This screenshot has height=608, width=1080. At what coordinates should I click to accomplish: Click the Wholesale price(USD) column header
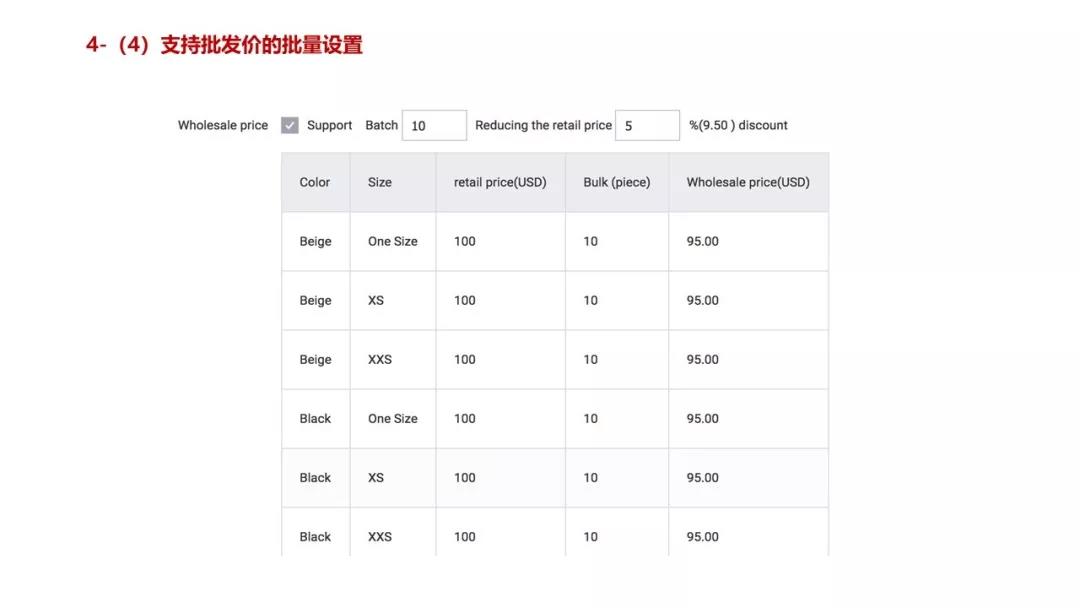(747, 182)
